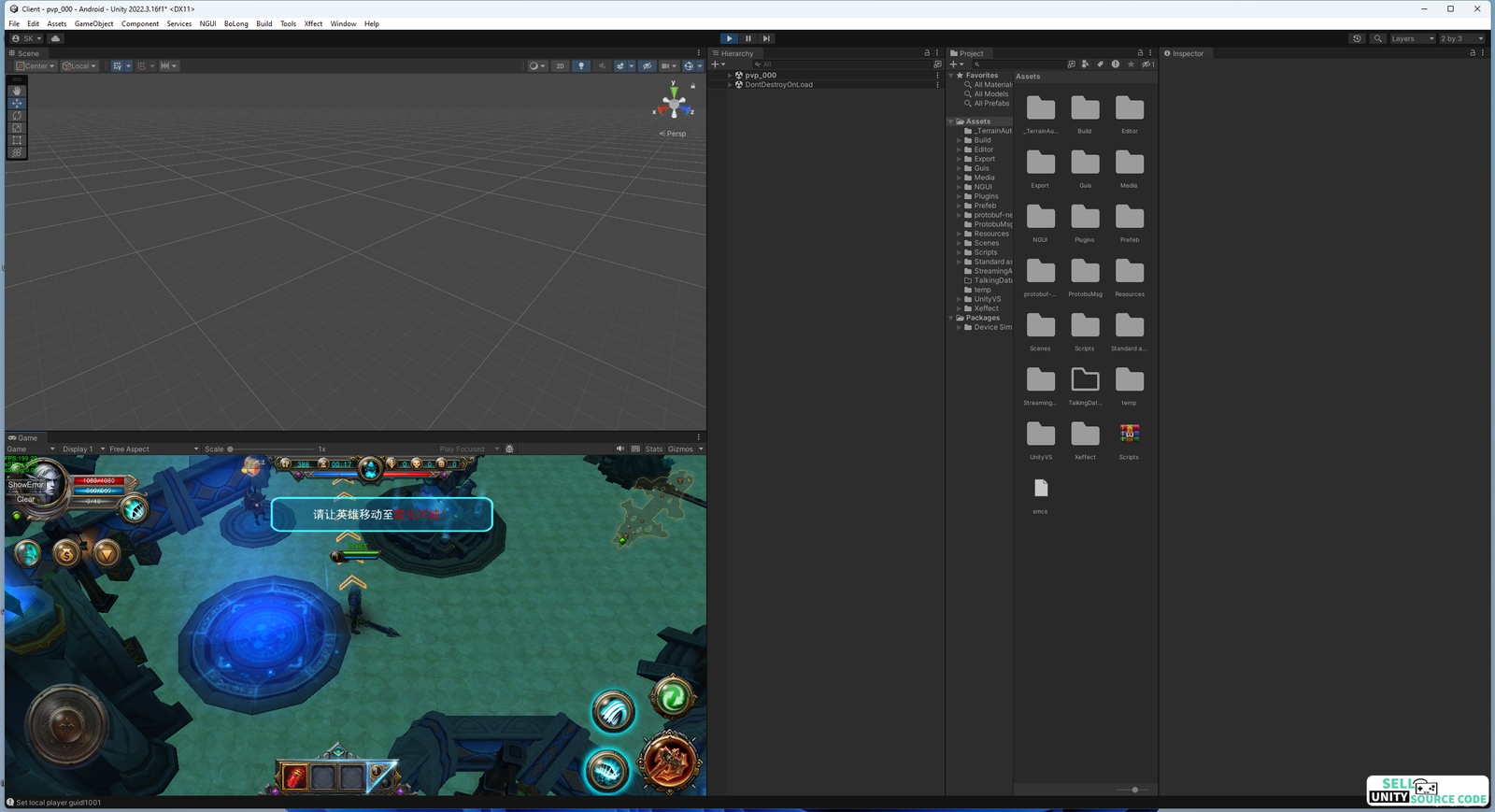The height and width of the screenshot is (812, 1495).
Task: Click the Project favorites star icon
Action: click(1131, 64)
